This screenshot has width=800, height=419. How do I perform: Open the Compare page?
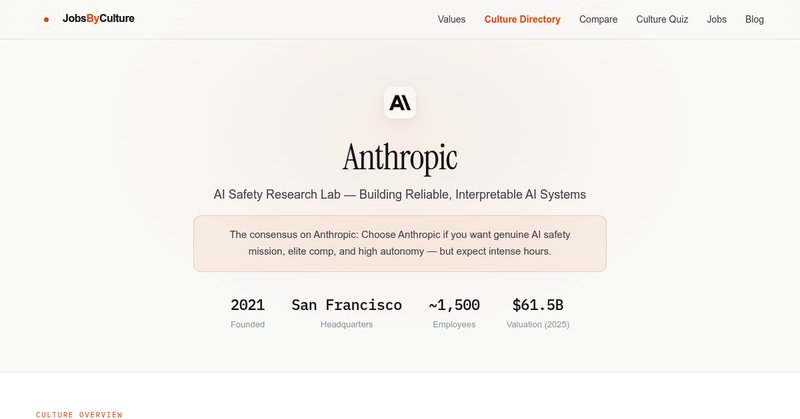click(x=598, y=19)
